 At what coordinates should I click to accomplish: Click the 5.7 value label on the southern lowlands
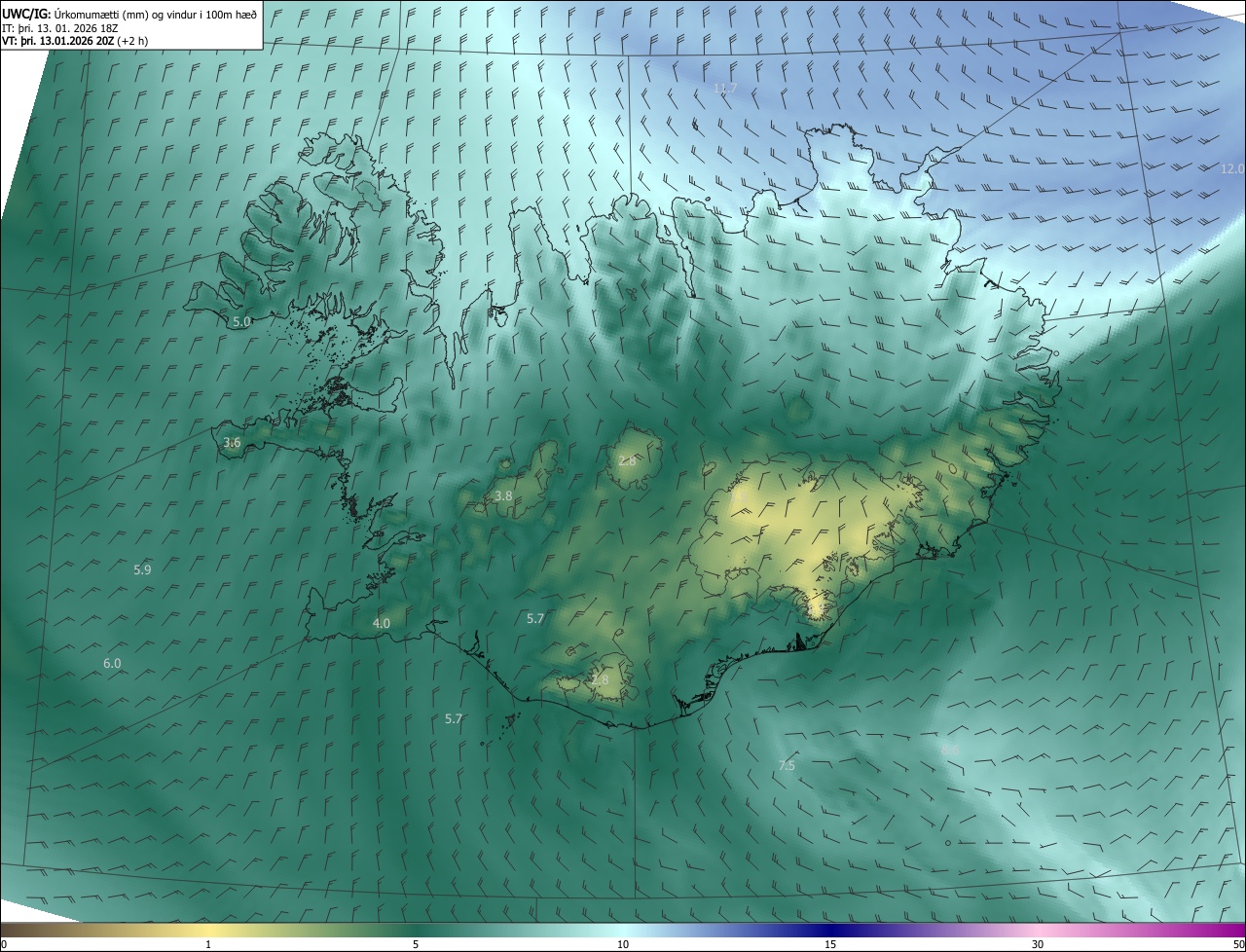coord(535,618)
